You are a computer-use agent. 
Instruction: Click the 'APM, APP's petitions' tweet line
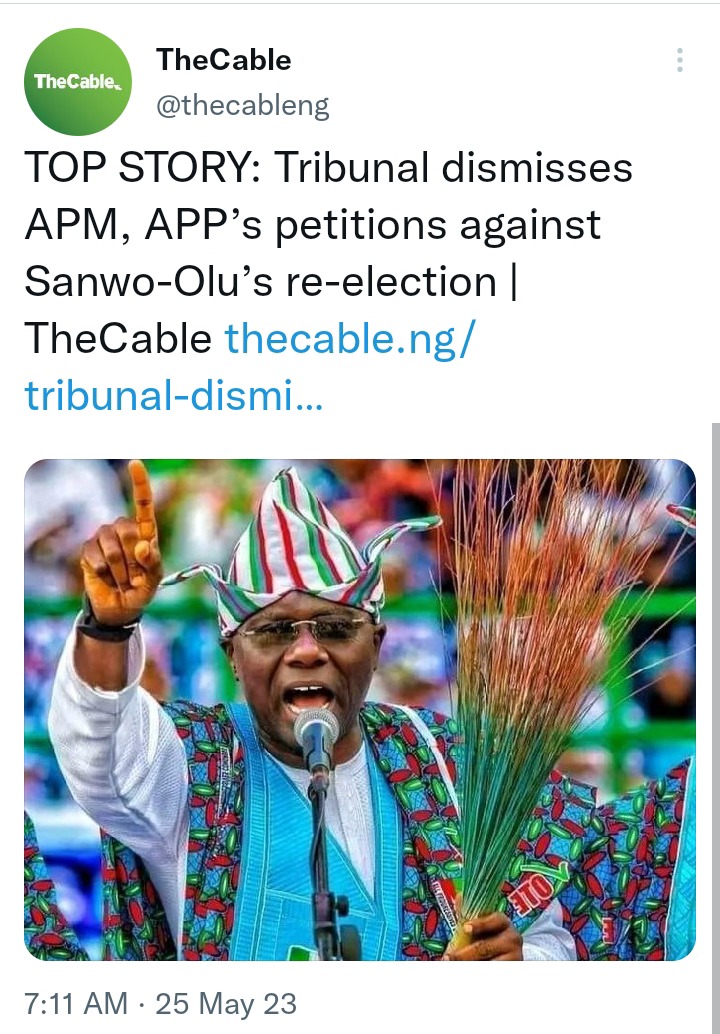[313, 226]
